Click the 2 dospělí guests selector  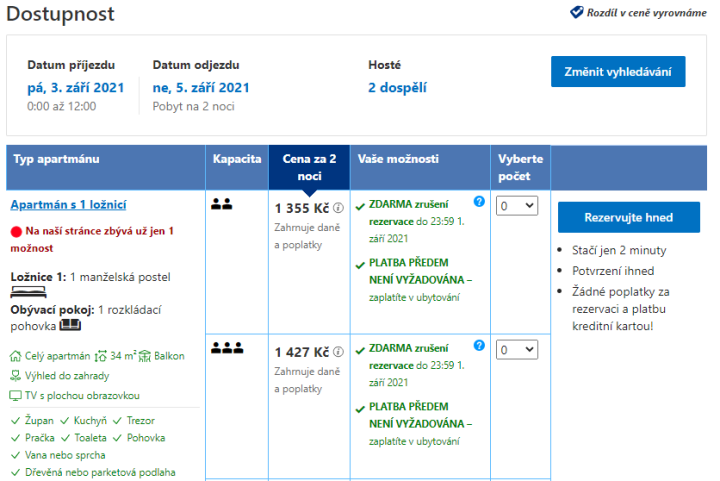tap(397, 87)
